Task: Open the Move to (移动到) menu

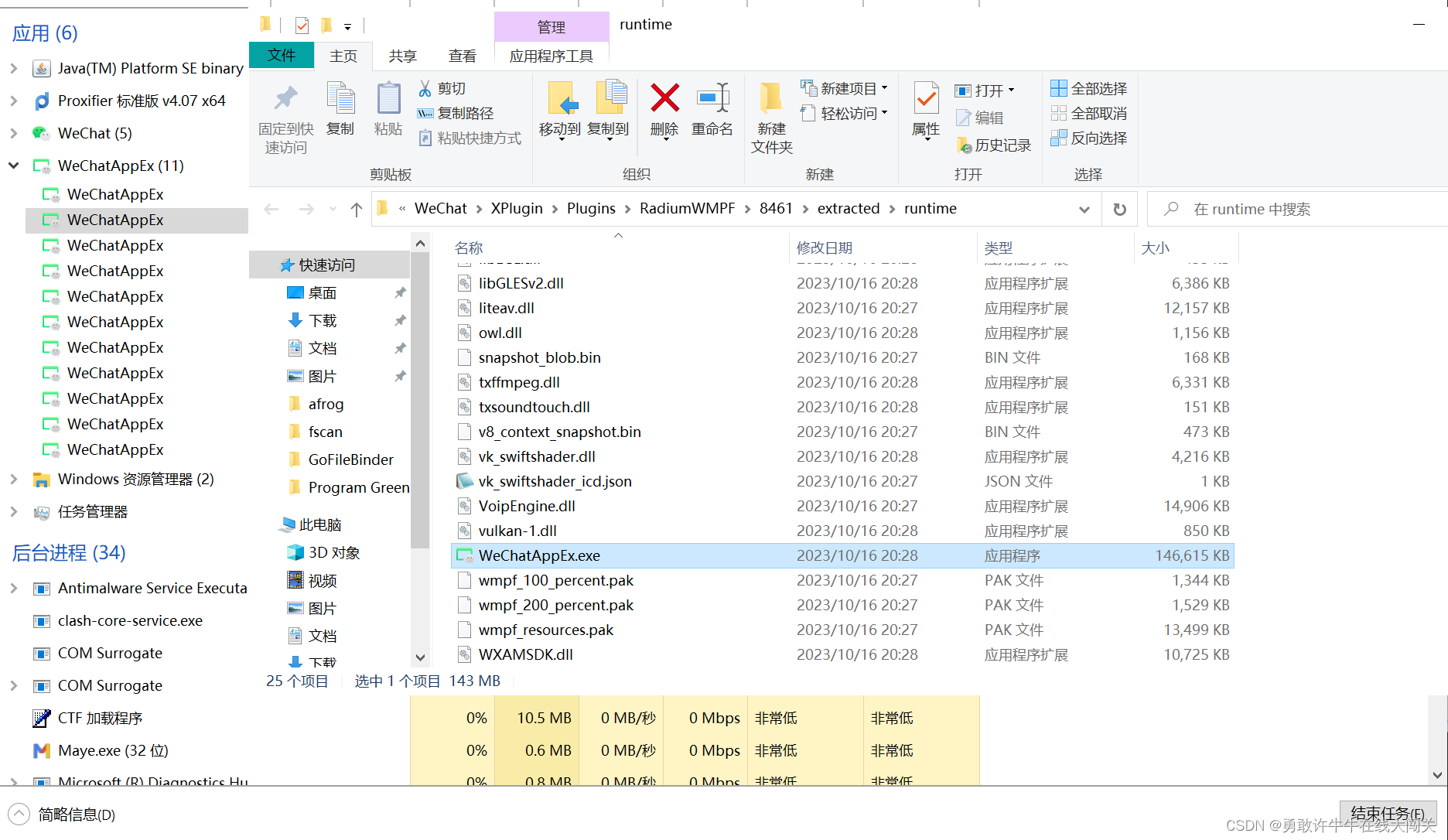Action: [x=560, y=111]
